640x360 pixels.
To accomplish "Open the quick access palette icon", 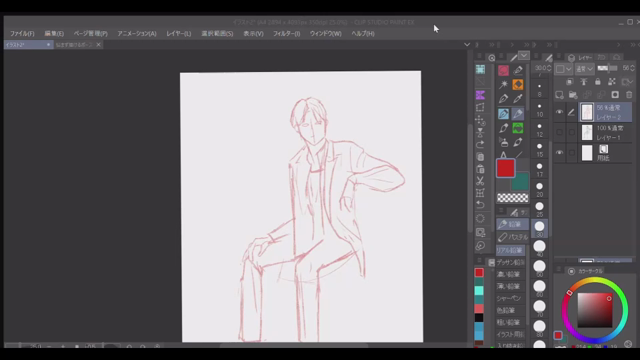I will point(491,58).
